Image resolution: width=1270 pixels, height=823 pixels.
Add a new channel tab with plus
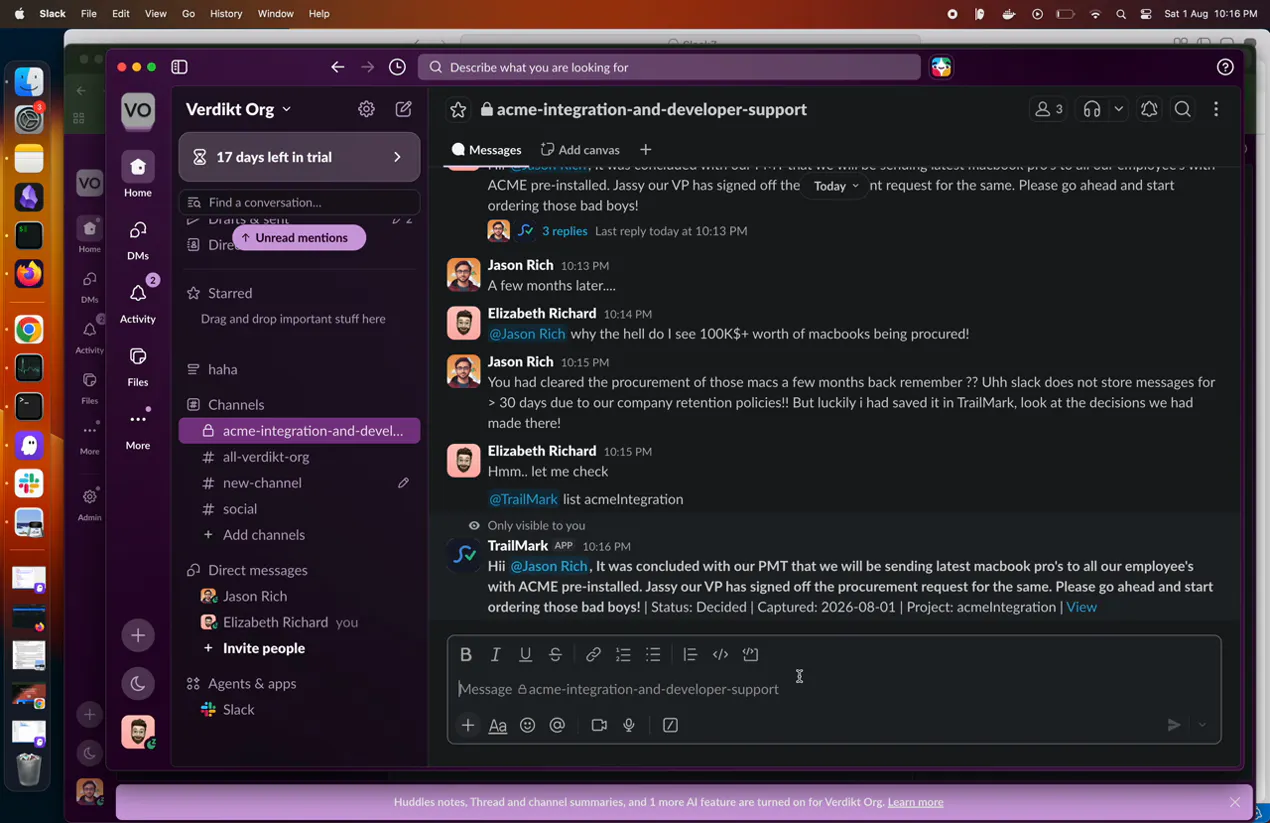[x=645, y=150]
